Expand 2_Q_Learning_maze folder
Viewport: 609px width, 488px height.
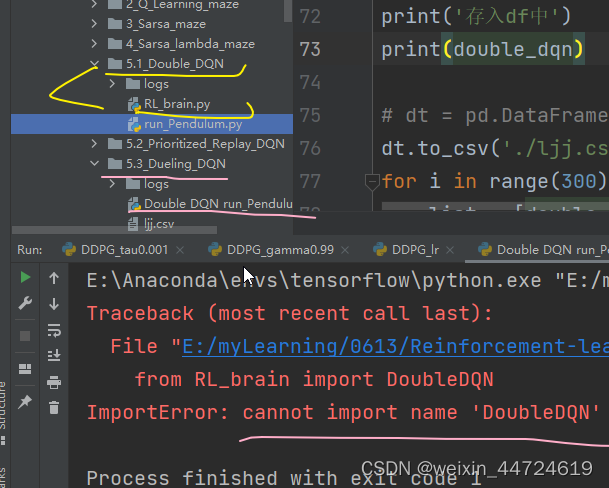click(x=94, y=4)
